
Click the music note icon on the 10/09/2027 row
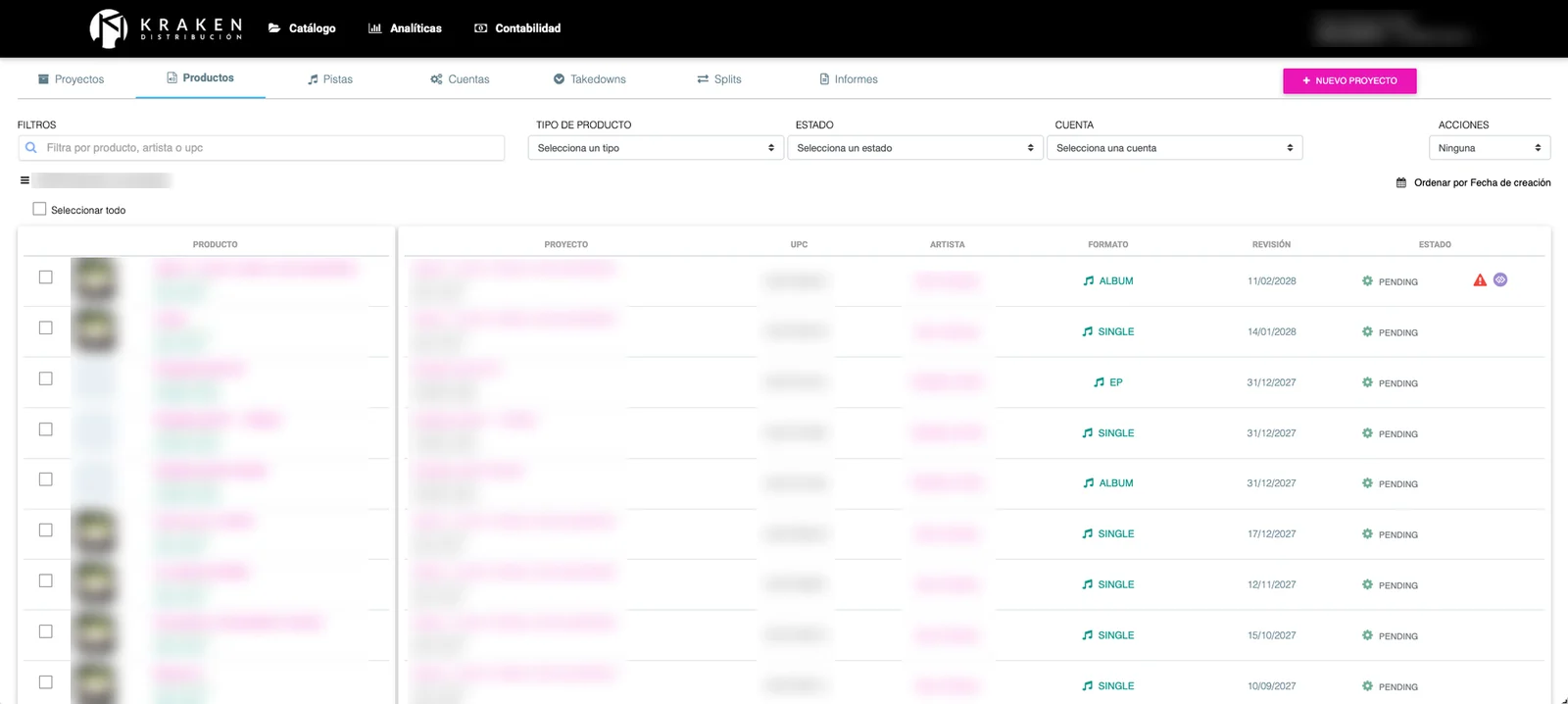pos(1087,686)
